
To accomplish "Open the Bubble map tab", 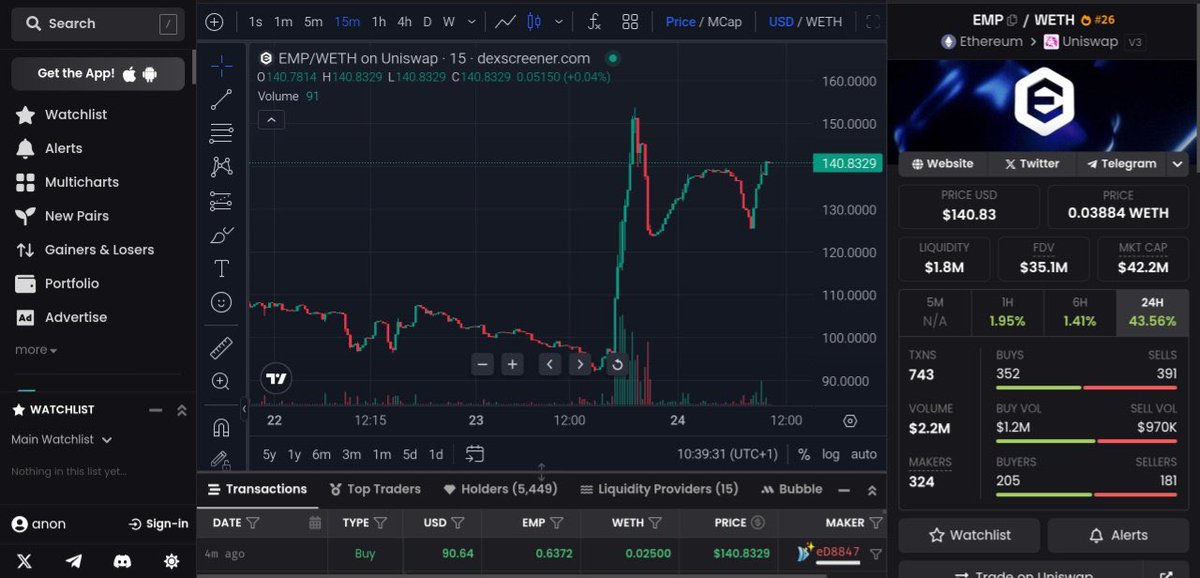I will click(x=792, y=489).
